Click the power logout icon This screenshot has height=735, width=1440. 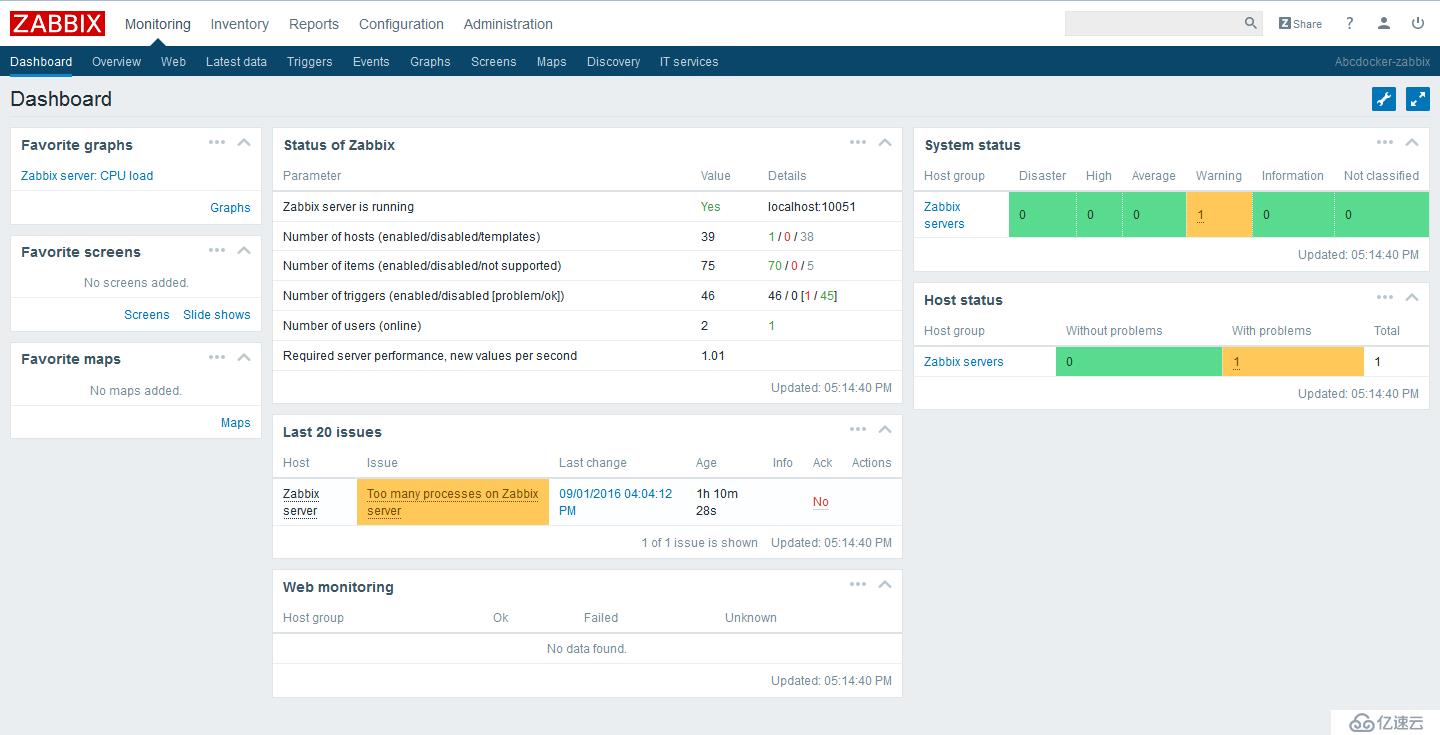[x=1418, y=23]
